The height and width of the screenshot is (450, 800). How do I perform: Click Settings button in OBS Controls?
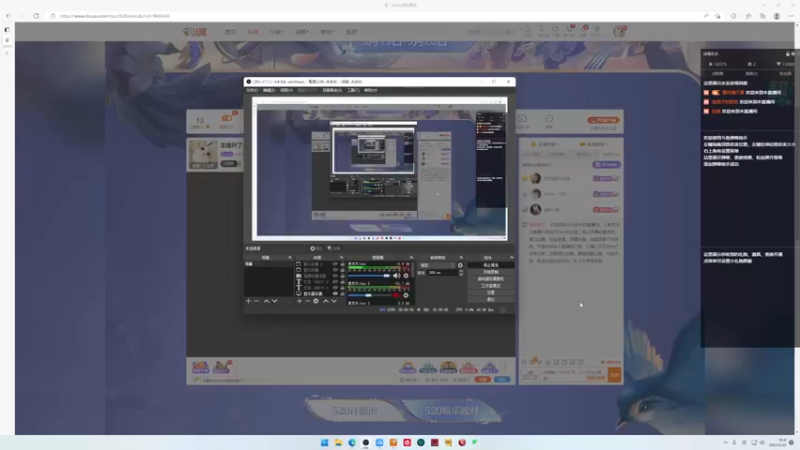point(491,292)
